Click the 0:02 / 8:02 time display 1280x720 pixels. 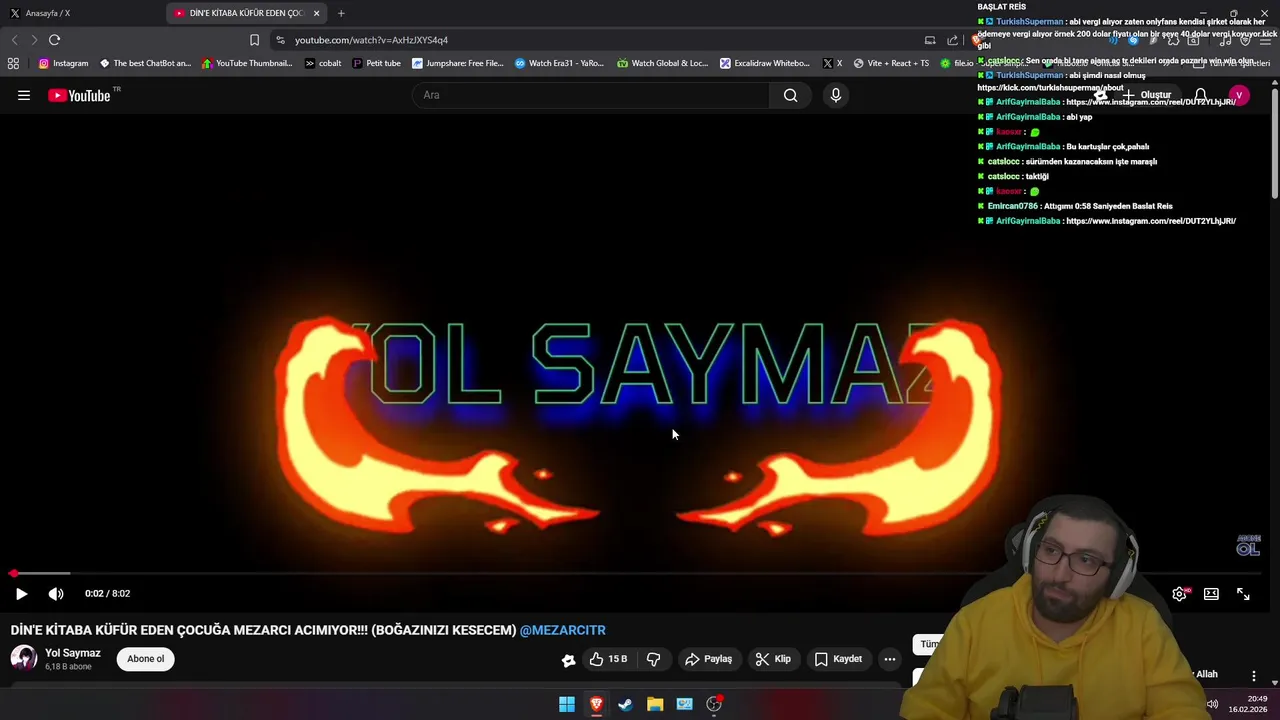pyautogui.click(x=107, y=594)
